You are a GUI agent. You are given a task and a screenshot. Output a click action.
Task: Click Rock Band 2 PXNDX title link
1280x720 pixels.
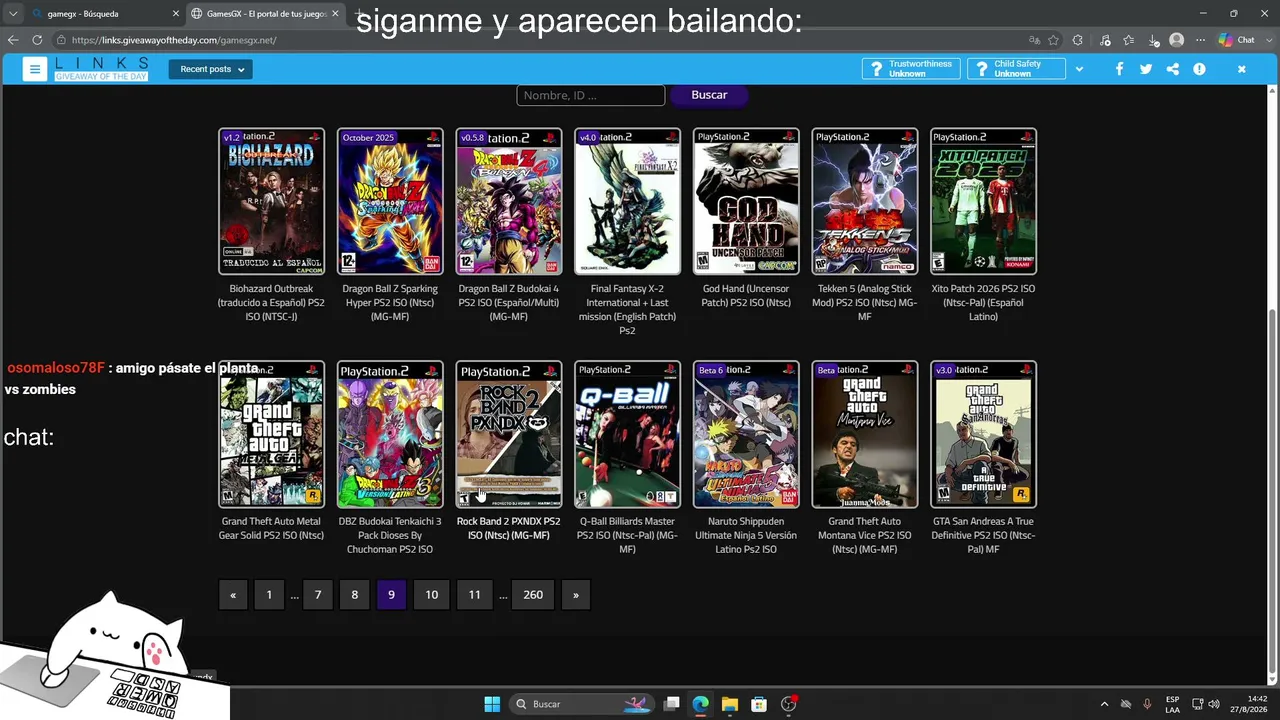[x=509, y=528]
